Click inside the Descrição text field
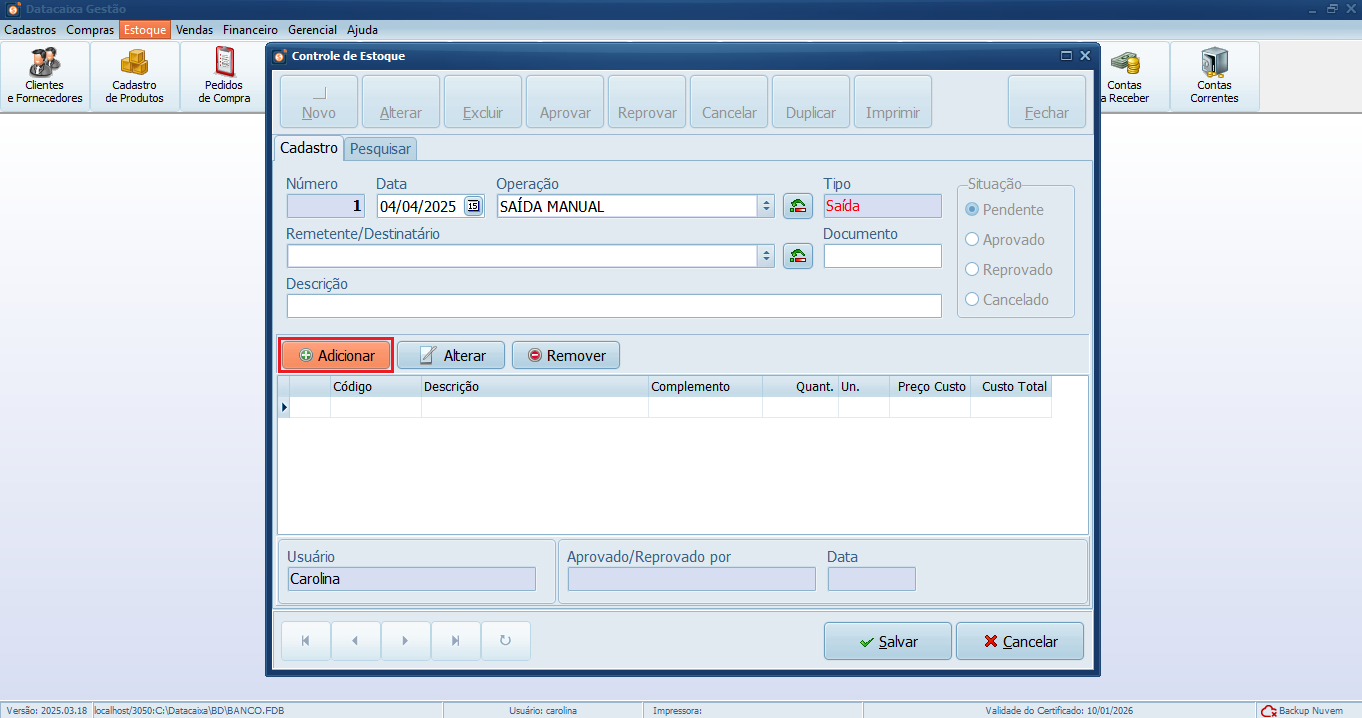 tap(613, 305)
